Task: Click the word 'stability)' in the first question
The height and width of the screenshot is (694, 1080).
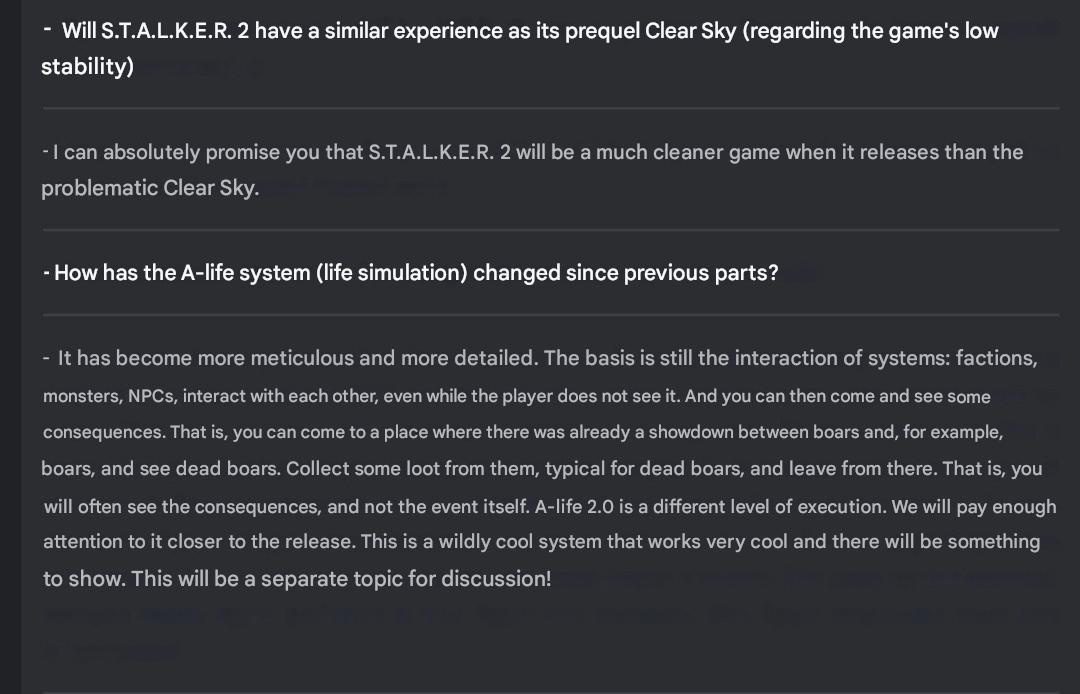Action: pyautogui.click(x=87, y=67)
